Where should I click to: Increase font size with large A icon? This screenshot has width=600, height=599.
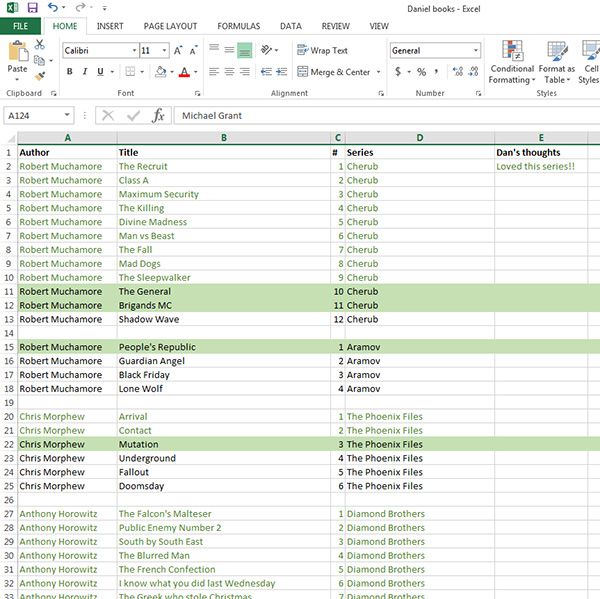(x=178, y=51)
